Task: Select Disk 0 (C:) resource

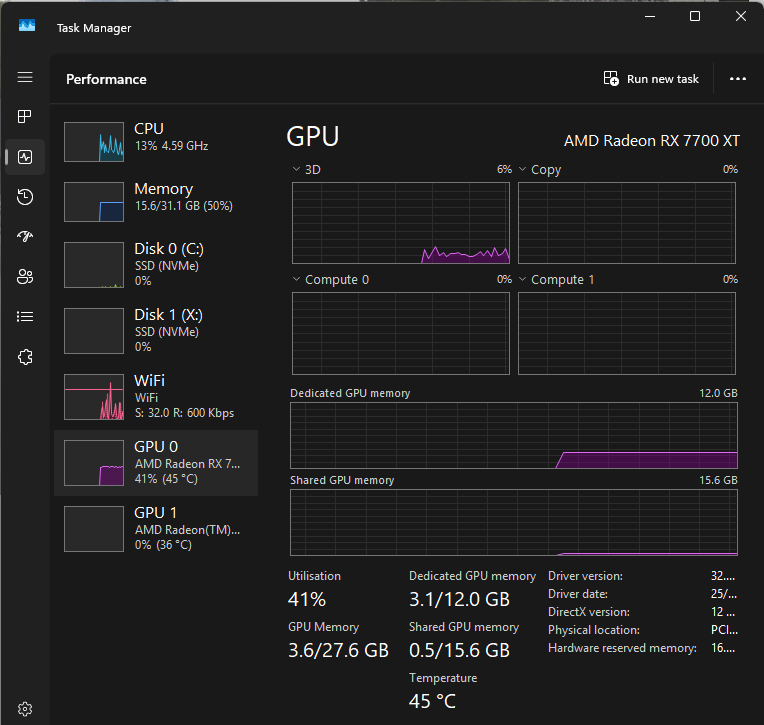Action: 156,265
